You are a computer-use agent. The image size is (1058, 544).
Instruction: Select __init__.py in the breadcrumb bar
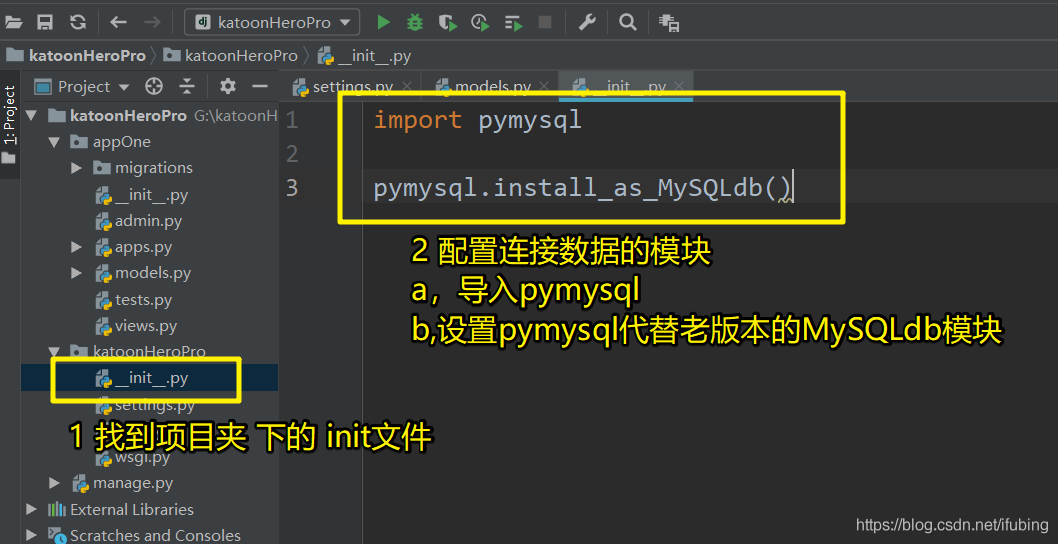click(364, 56)
